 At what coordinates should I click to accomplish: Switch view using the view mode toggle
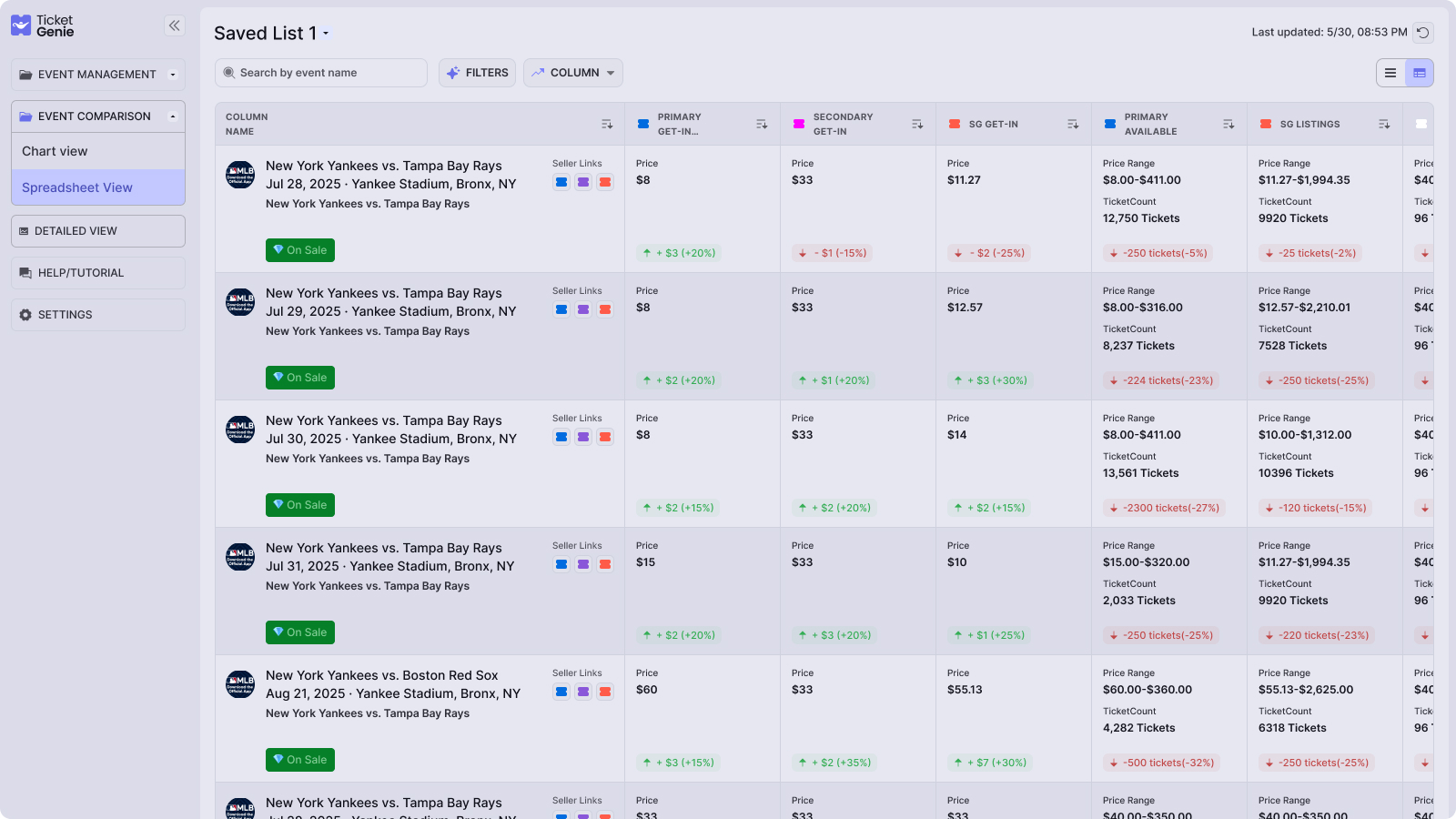1406,72
